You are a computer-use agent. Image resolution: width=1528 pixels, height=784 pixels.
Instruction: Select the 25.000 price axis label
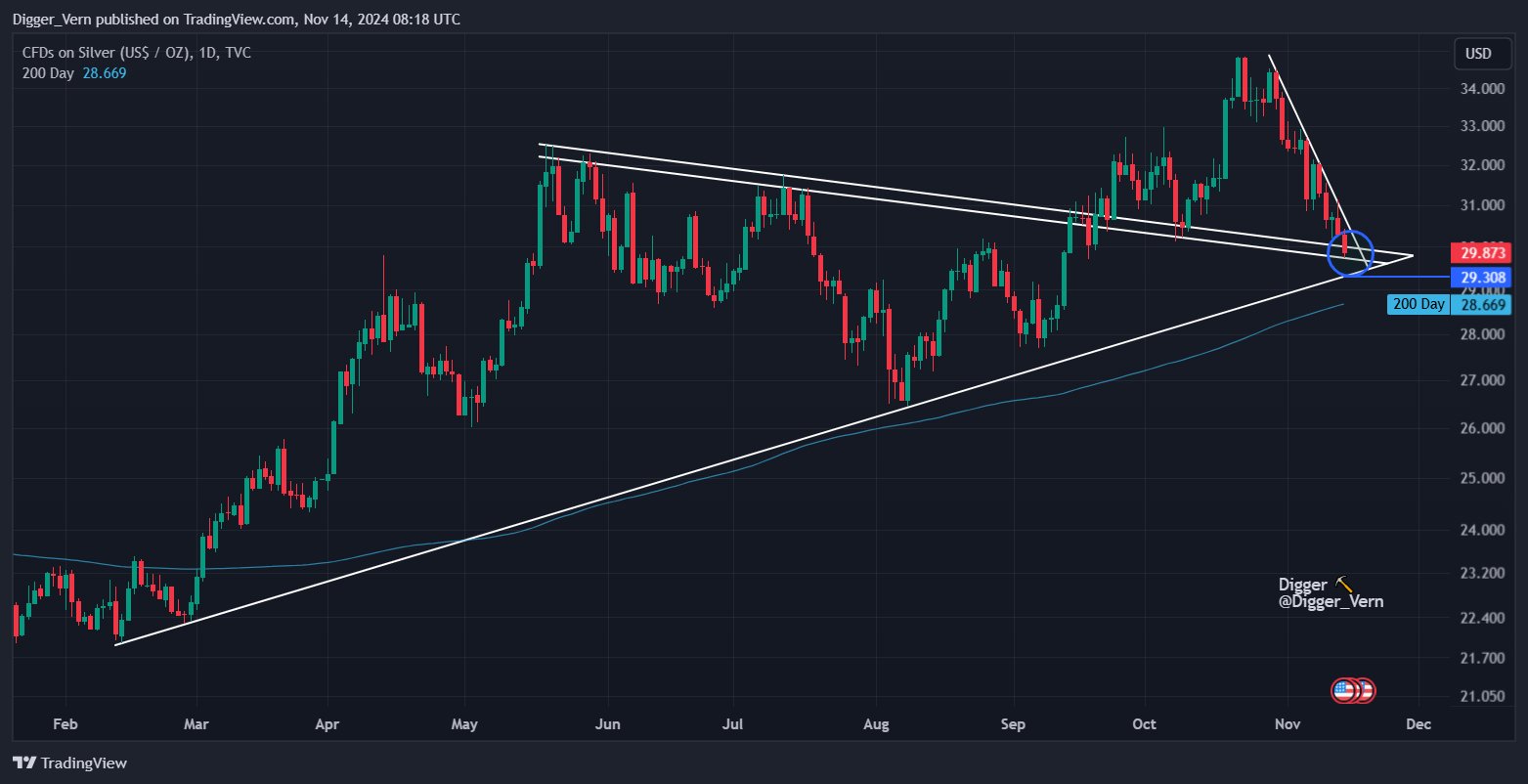[x=1482, y=478]
